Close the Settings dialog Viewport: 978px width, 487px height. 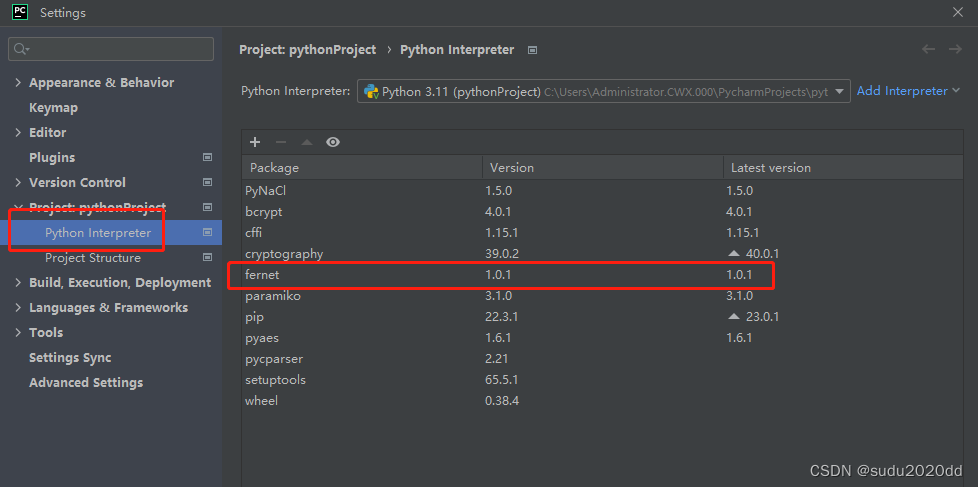[958, 12]
